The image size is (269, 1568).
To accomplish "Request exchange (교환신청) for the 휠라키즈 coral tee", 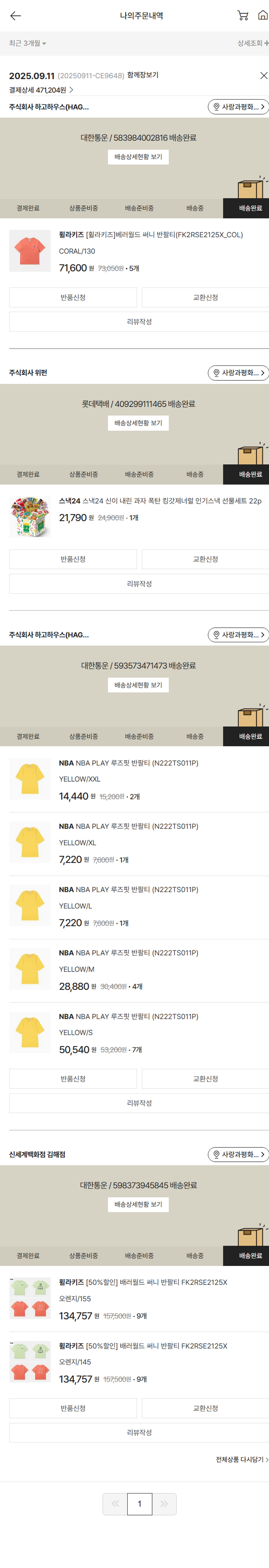I will click(205, 298).
